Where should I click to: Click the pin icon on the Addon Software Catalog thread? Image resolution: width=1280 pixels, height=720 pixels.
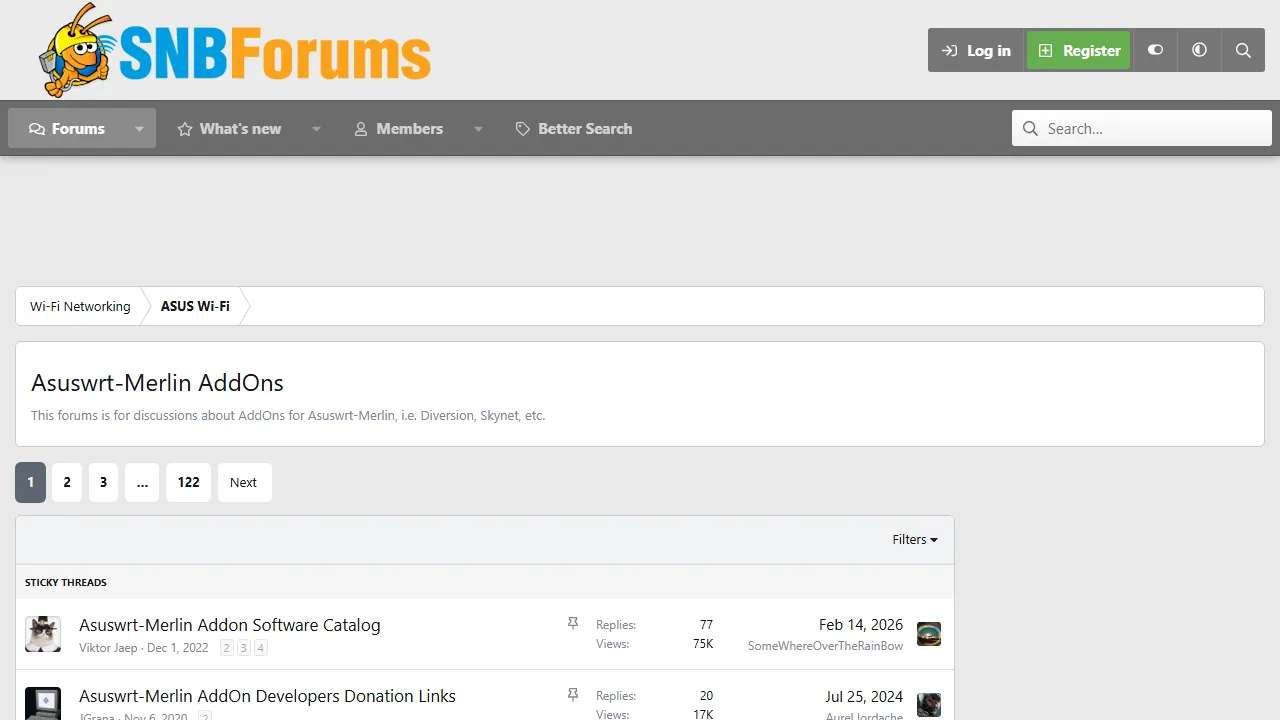(573, 622)
